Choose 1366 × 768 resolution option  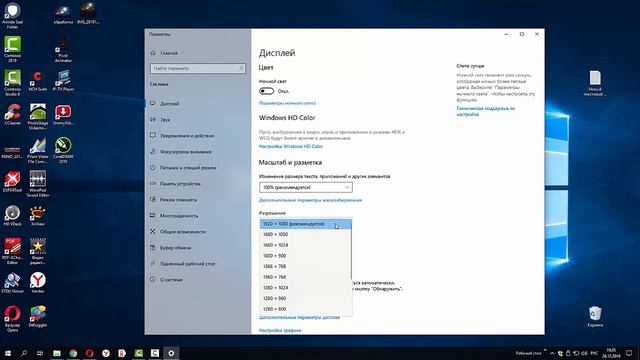(x=306, y=266)
